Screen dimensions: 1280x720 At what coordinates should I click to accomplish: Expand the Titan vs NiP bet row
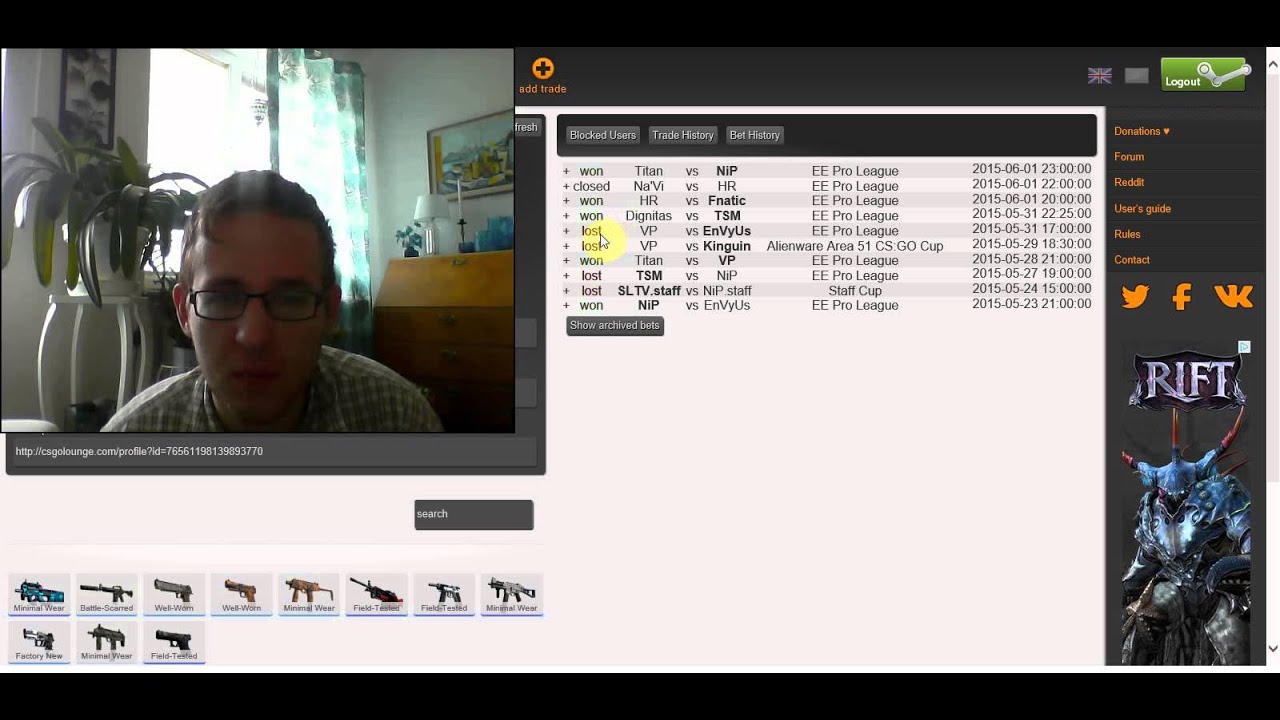tap(566, 171)
